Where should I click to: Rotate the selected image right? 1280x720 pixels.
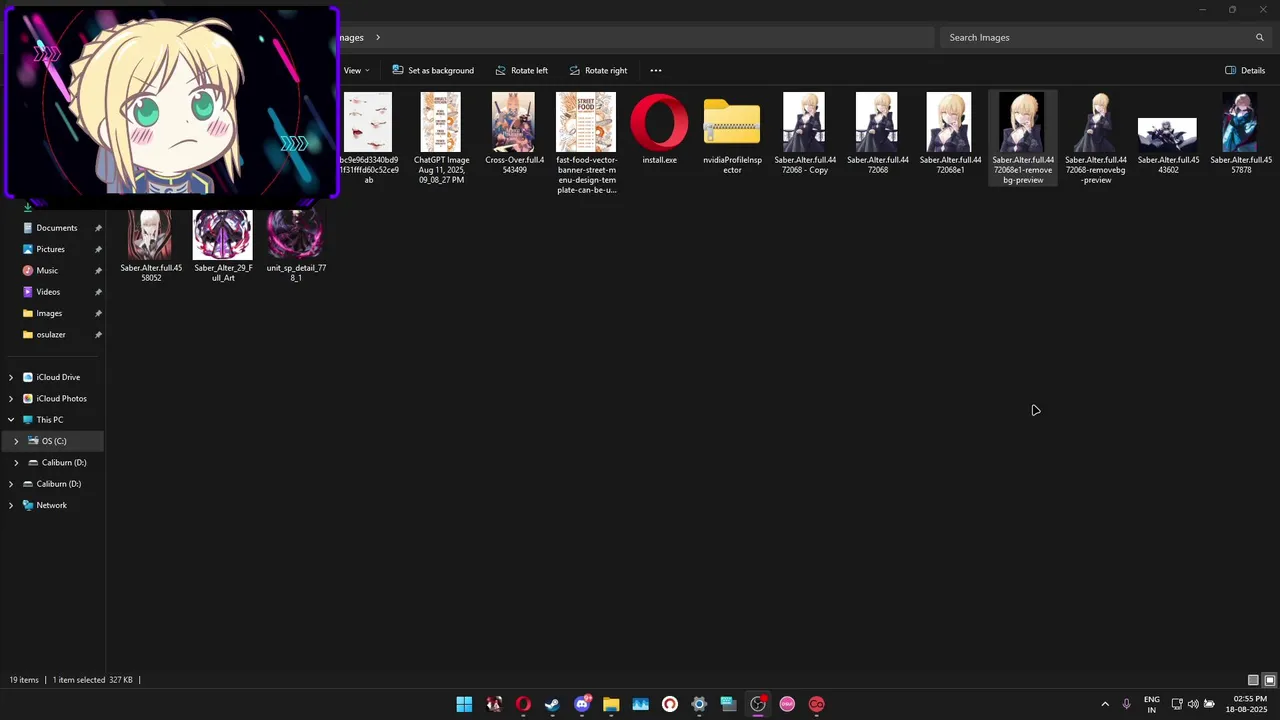coord(598,70)
